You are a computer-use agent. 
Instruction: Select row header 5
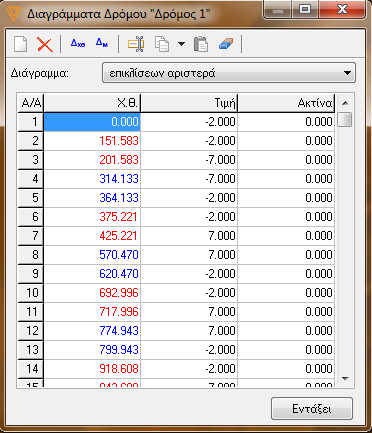(x=31, y=198)
